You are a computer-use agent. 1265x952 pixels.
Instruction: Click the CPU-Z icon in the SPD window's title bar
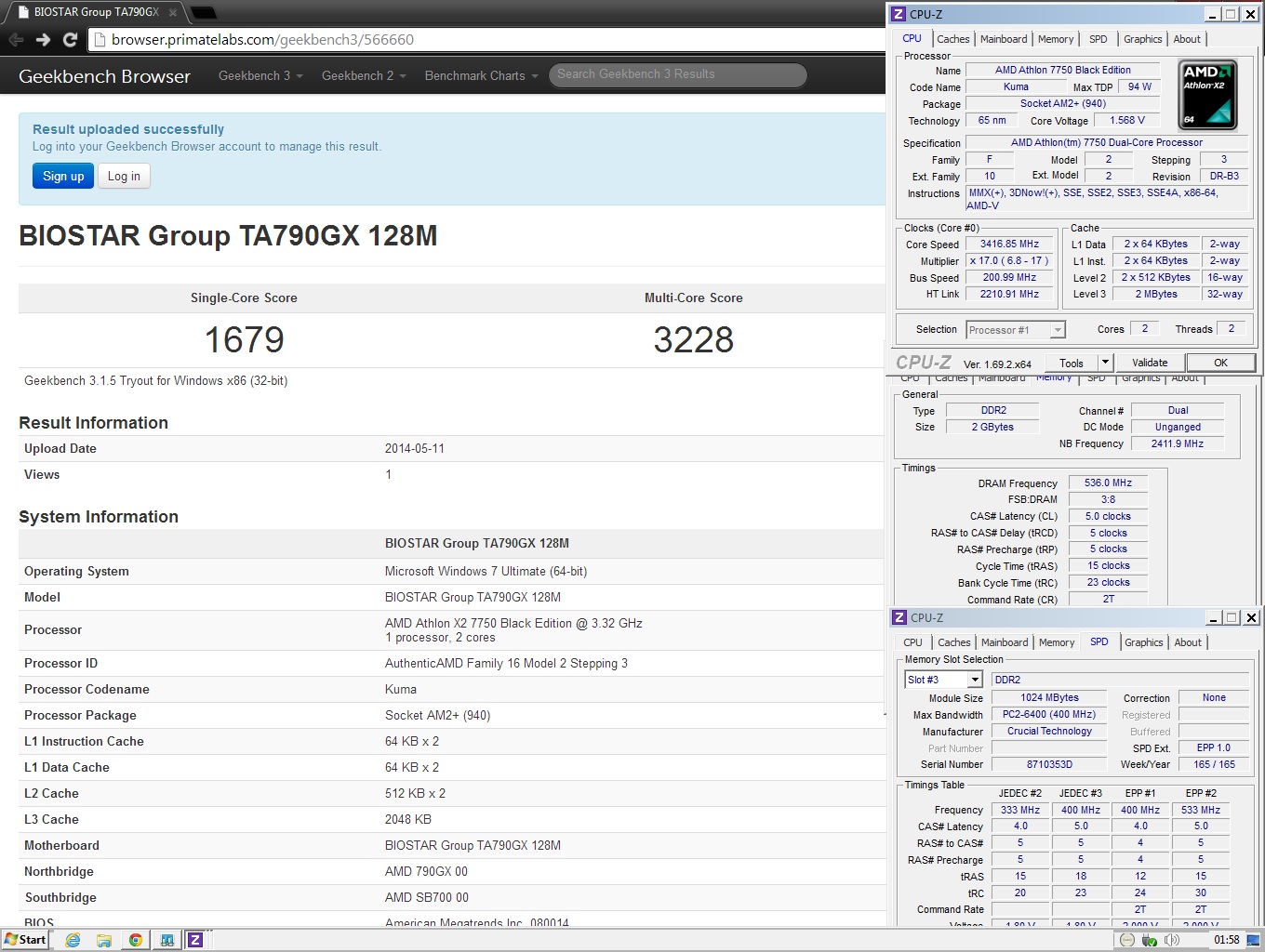tap(899, 617)
